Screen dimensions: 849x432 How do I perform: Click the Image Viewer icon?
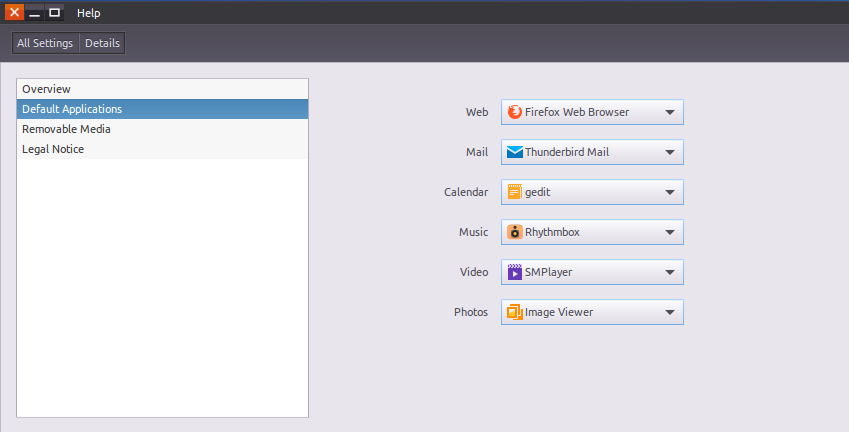tap(514, 312)
